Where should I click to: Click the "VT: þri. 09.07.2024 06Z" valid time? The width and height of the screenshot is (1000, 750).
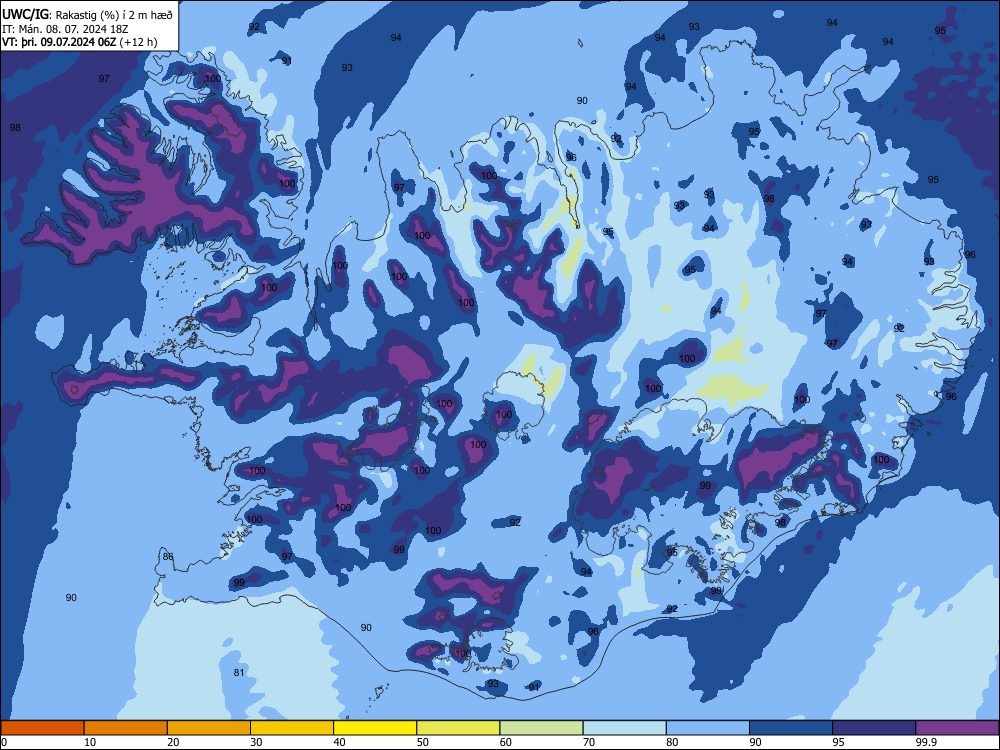59,43
